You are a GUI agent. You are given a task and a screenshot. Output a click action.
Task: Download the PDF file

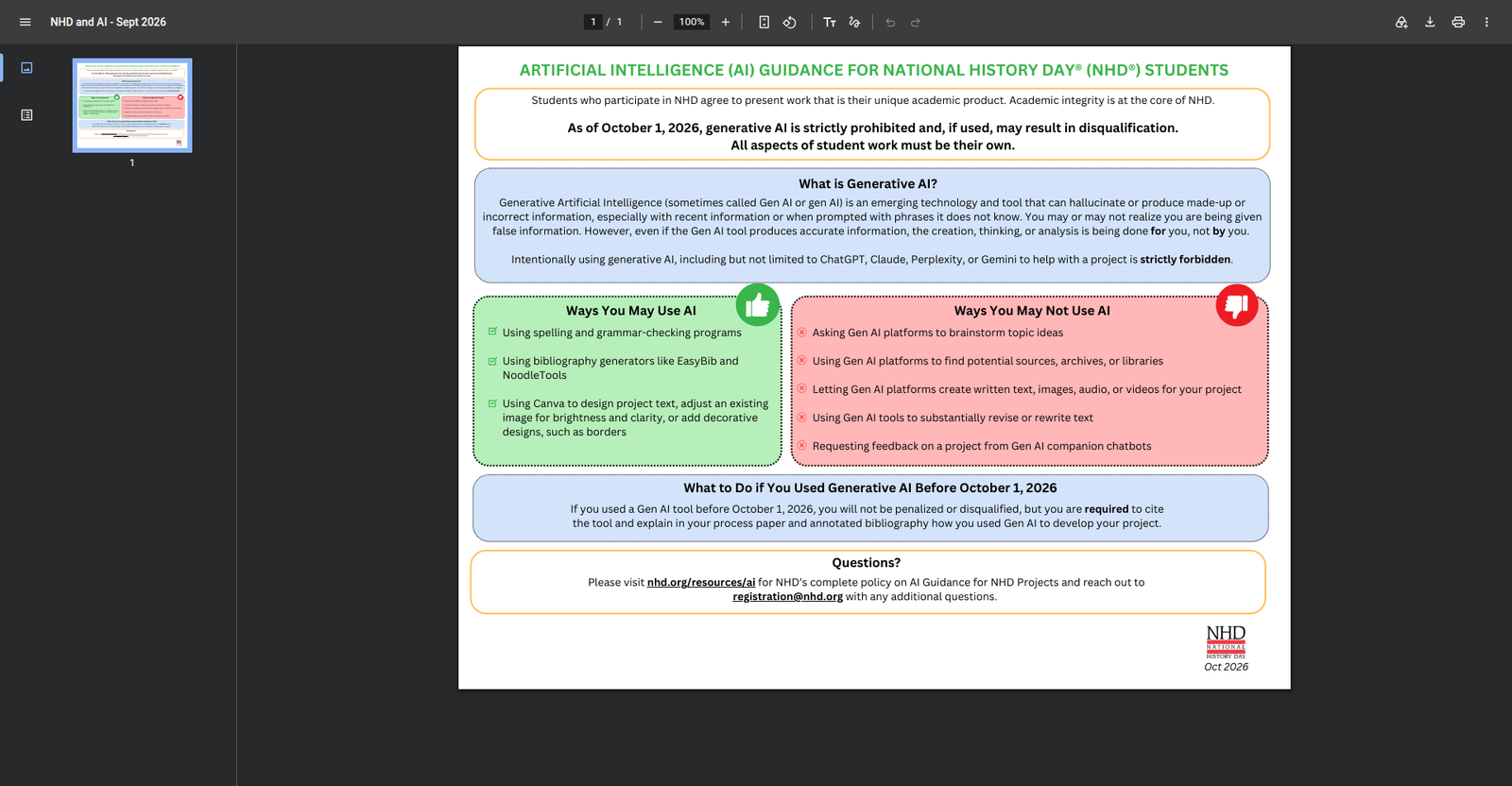coord(1430,22)
